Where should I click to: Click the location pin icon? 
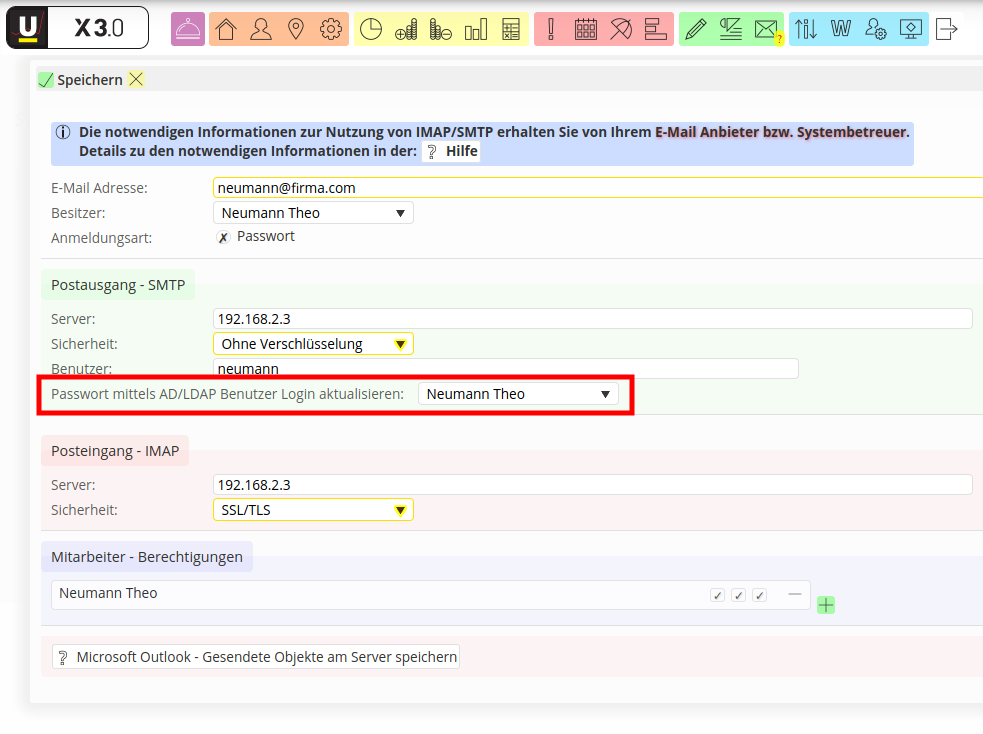coord(295,29)
